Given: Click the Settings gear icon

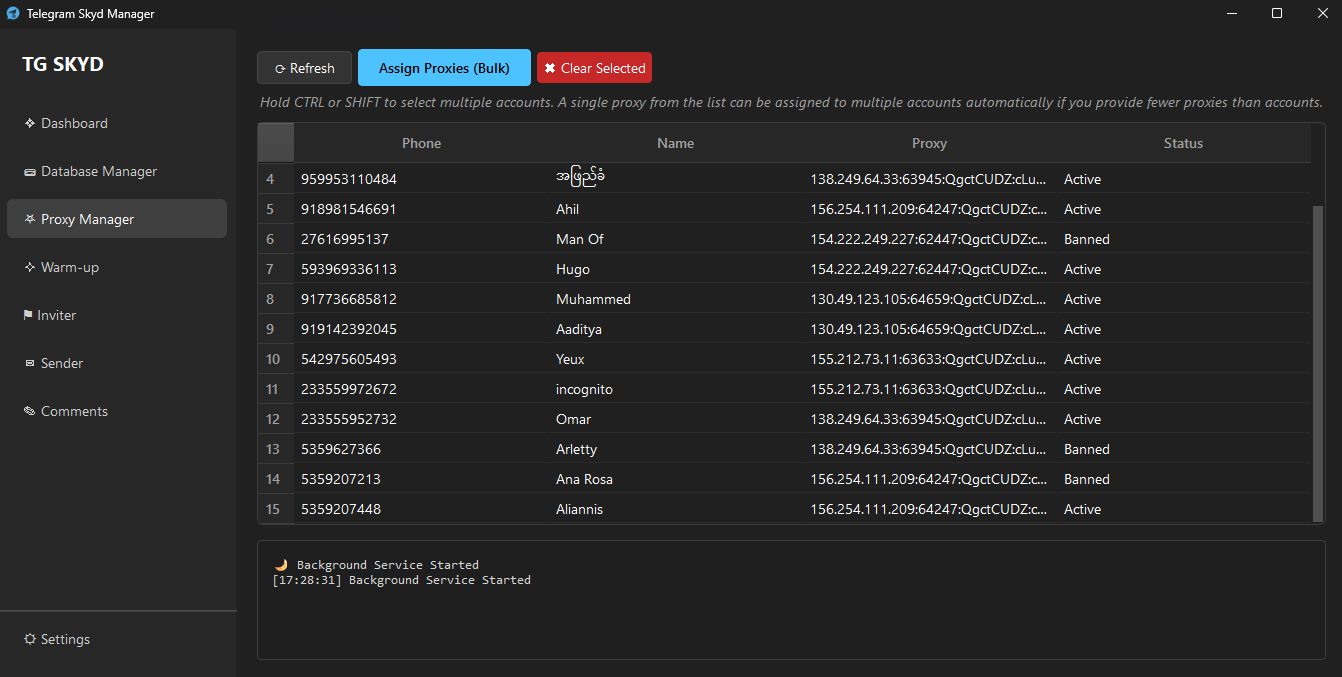Looking at the screenshot, I should 30,640.
